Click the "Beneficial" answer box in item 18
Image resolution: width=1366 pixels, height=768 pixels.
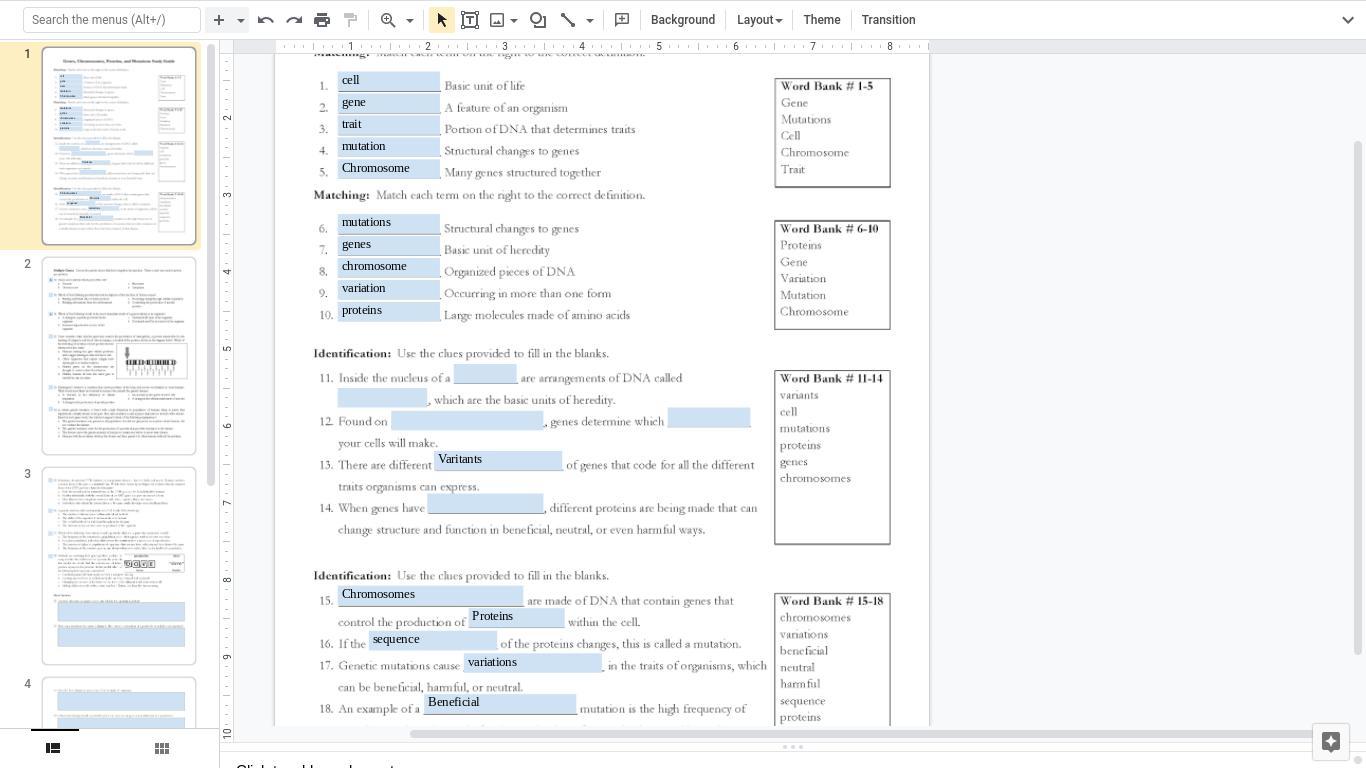[x=500, y=704]
